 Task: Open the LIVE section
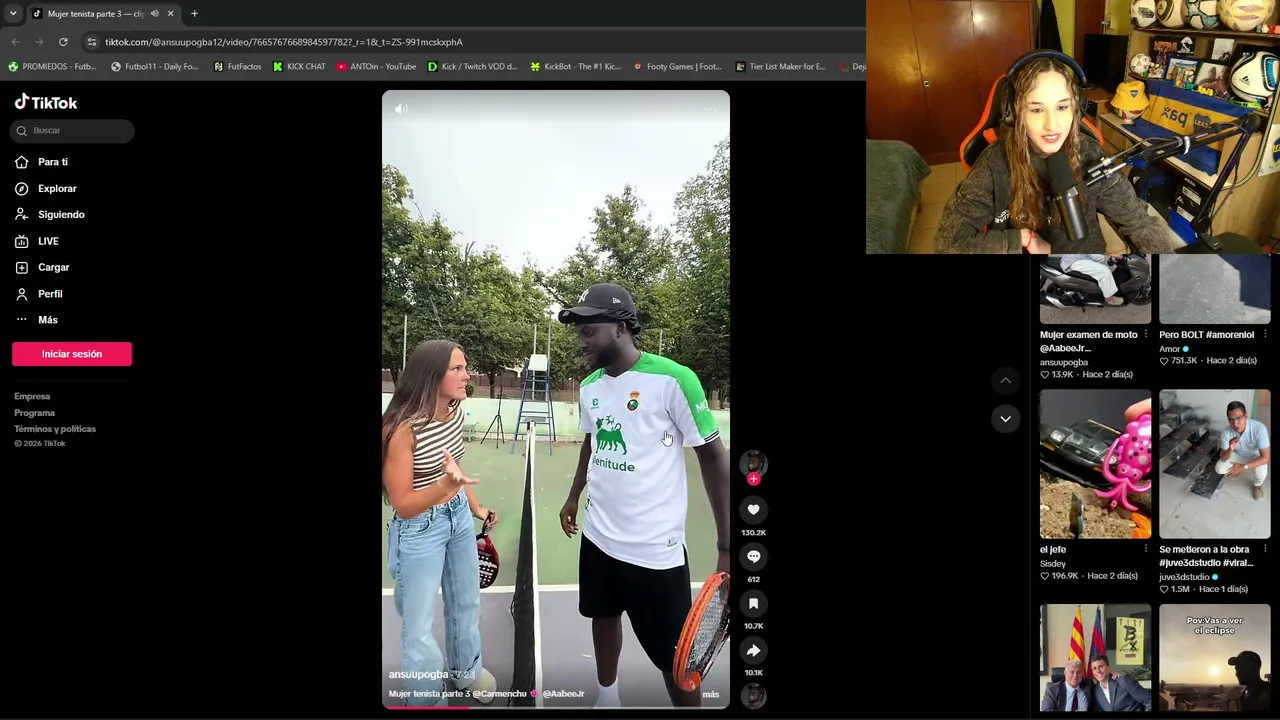(x=37, y=241)
